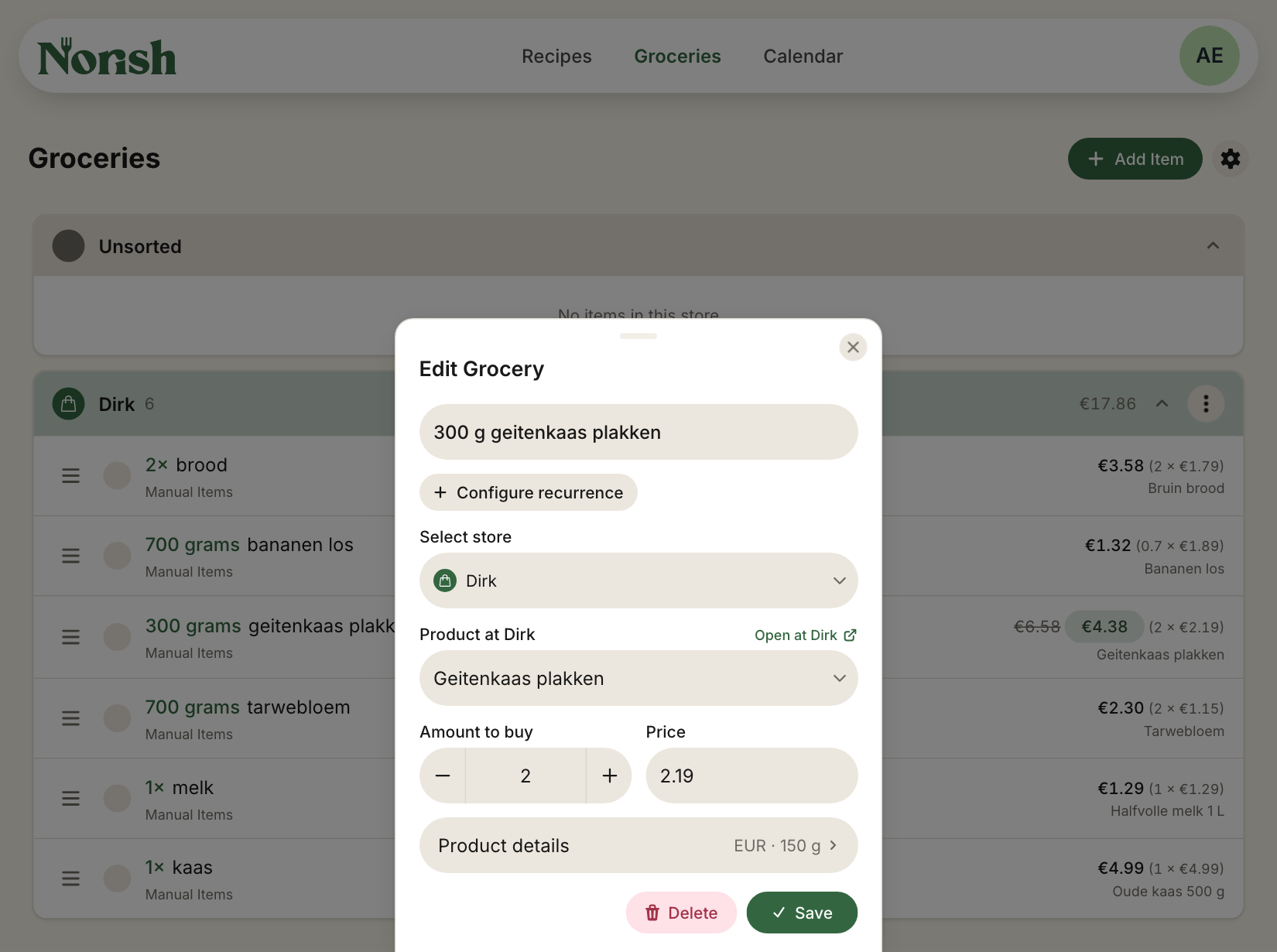This screenshot has height=952, width=1277.
Task: Grab the drag handle for kaas row
Action: tap(70, 878)
